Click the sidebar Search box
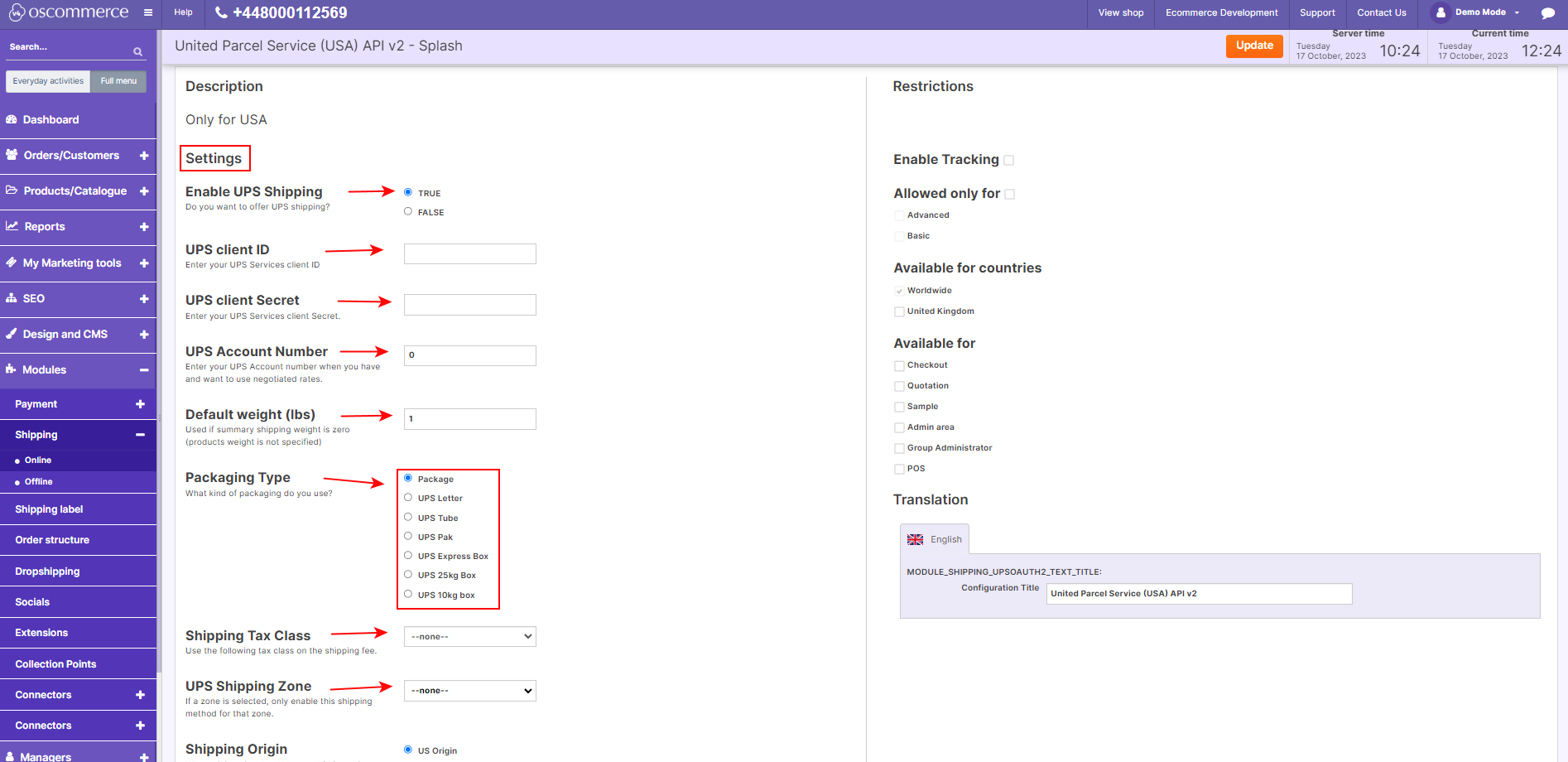 [70, 48]
